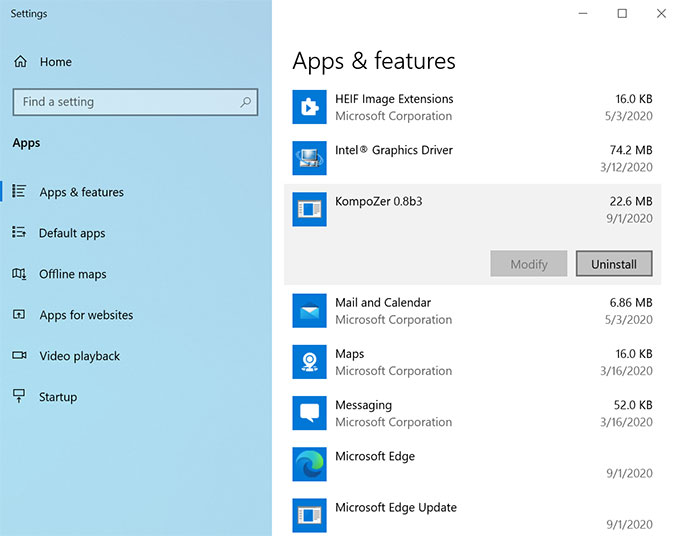The image size is (680, 536).
Task: Select the KompoZer 0.8b3 app name
Action: click(x=379, y=202)
